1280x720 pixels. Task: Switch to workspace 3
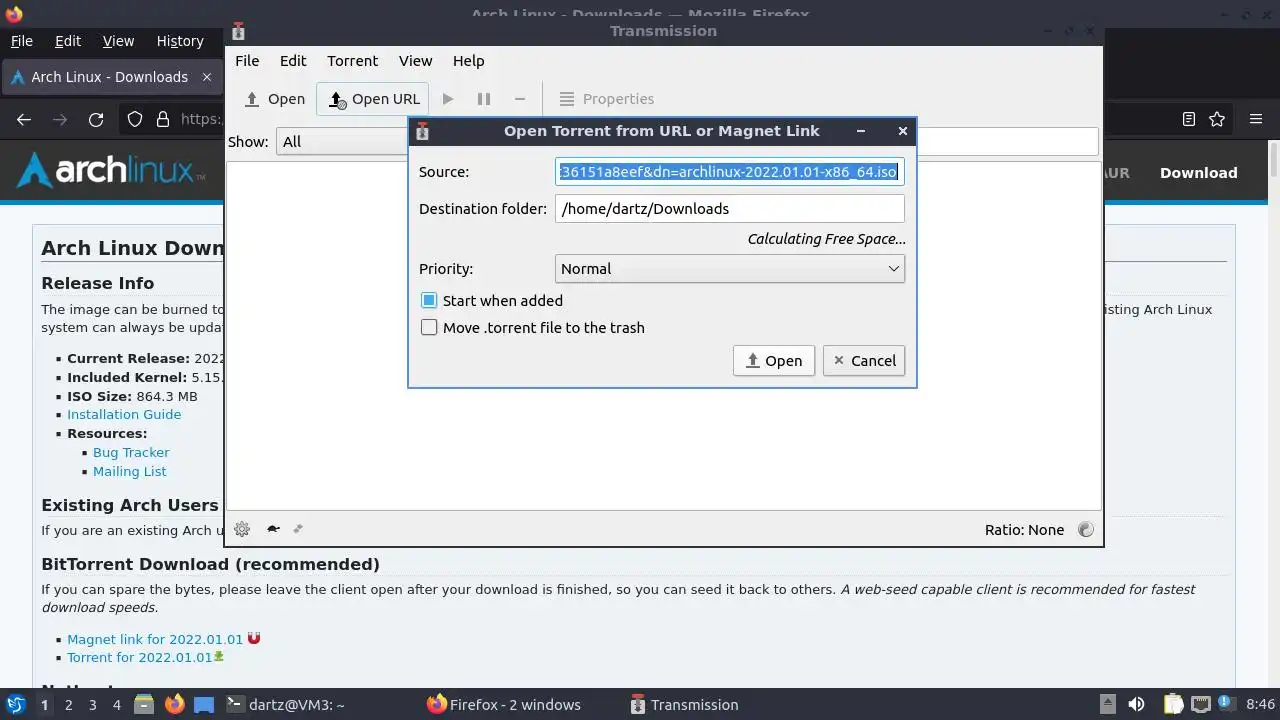point(92,705)
